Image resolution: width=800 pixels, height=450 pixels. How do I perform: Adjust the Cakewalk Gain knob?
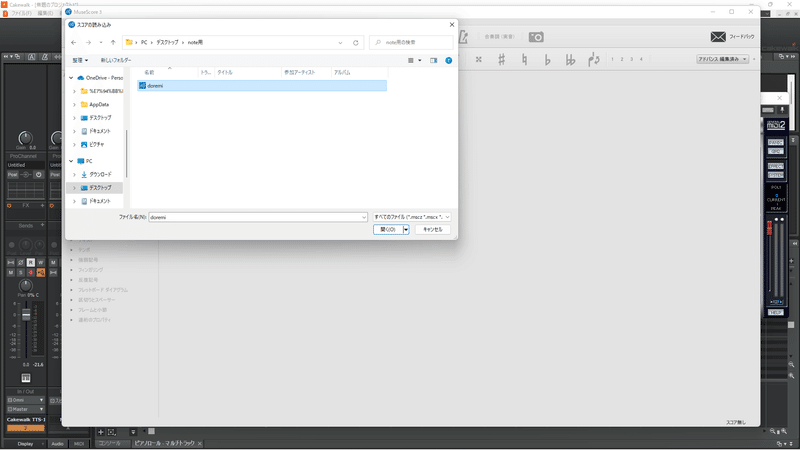25,137
